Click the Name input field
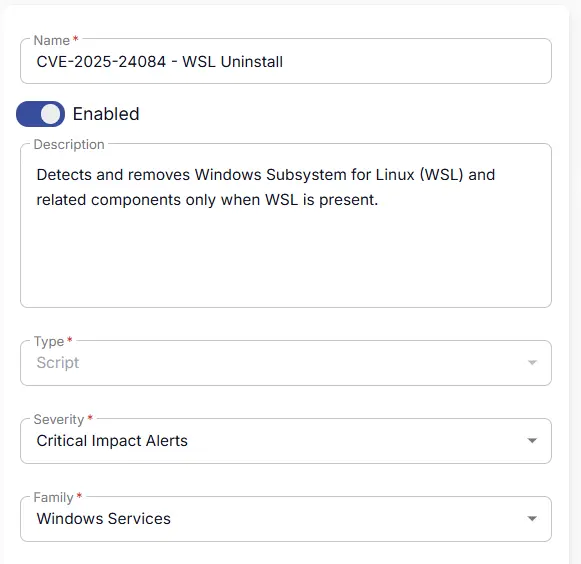This screenshot has height=564, width=581. 286,61
